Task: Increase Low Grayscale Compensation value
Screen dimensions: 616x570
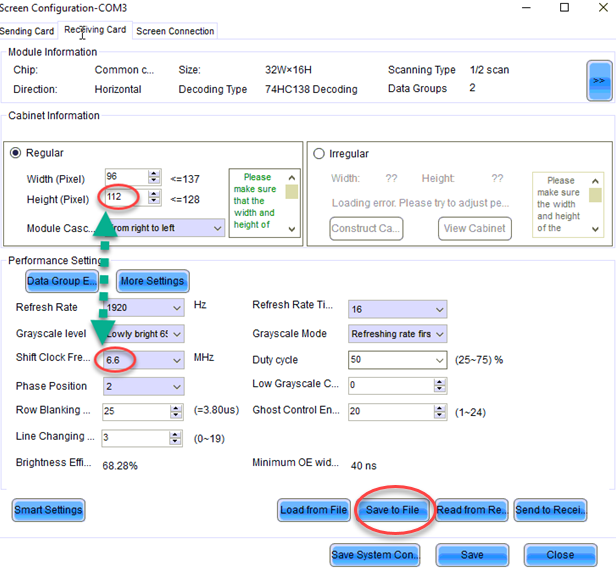Action: click(440, 382)
